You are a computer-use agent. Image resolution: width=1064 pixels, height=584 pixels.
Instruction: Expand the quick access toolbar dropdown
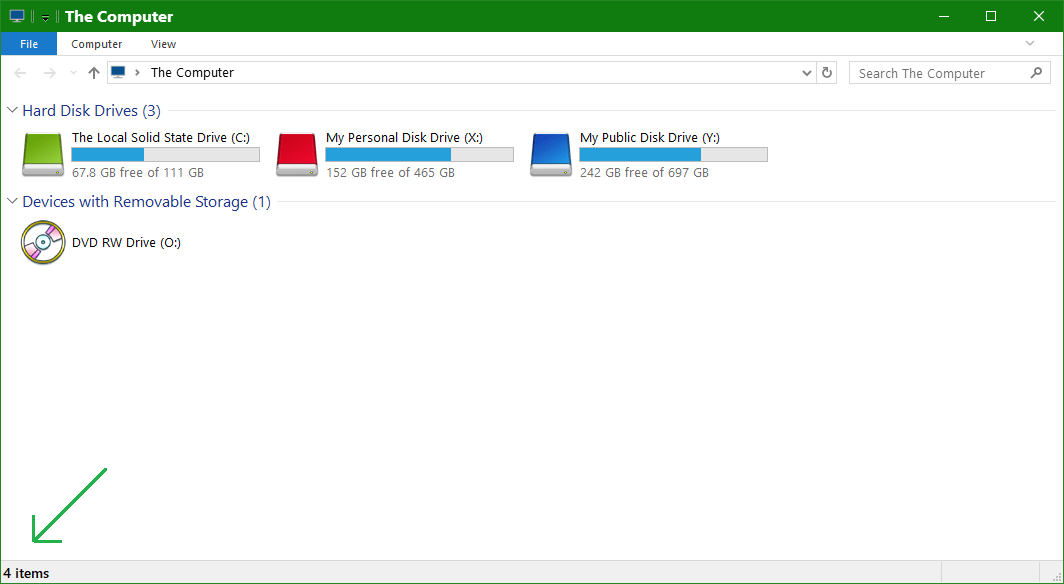[x=44, y=16]
